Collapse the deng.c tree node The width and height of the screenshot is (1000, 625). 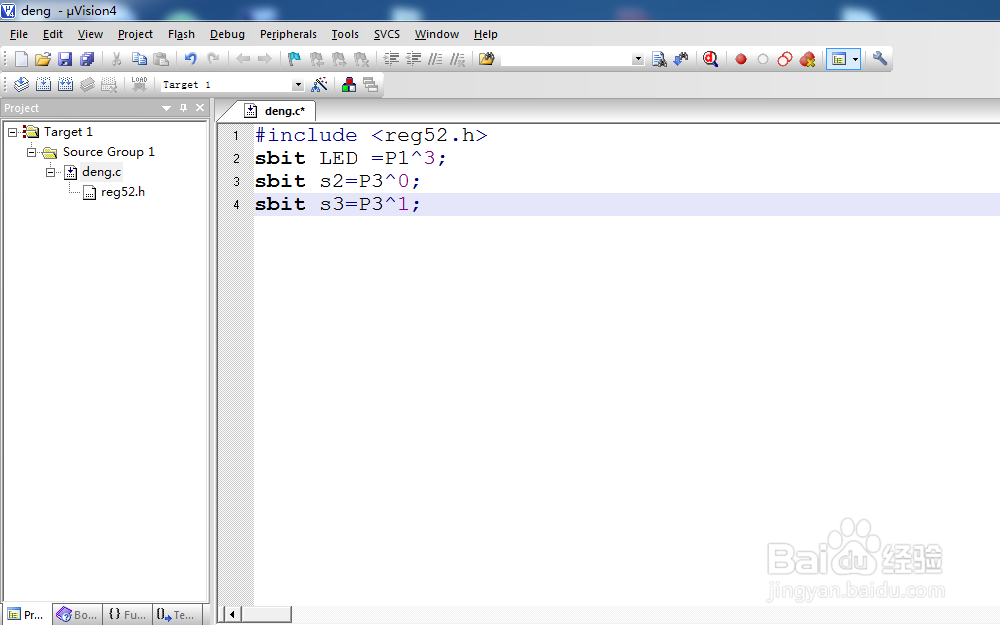(50, 172)
